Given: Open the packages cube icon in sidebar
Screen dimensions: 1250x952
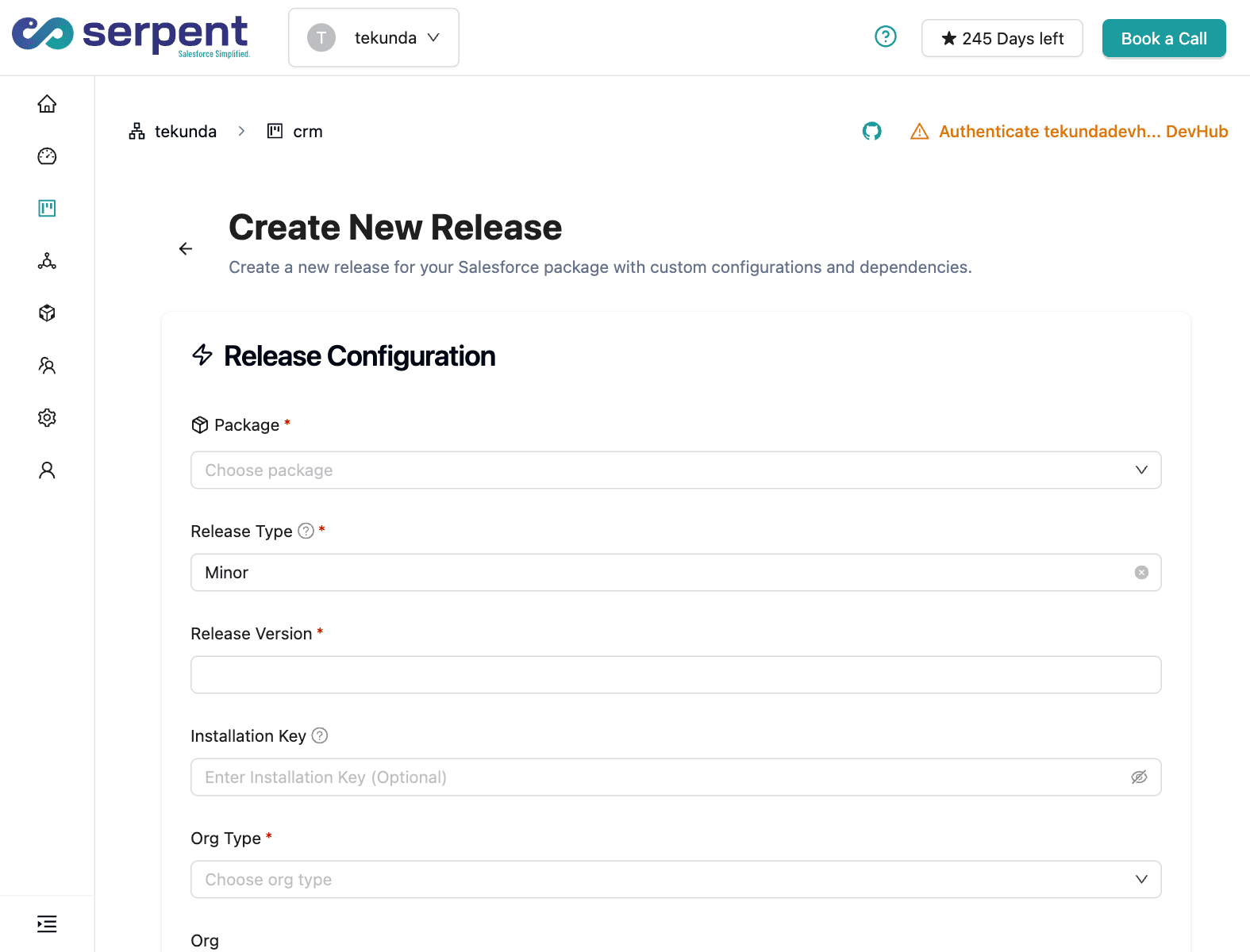Looking at the screenshot, I should point(47,313).
